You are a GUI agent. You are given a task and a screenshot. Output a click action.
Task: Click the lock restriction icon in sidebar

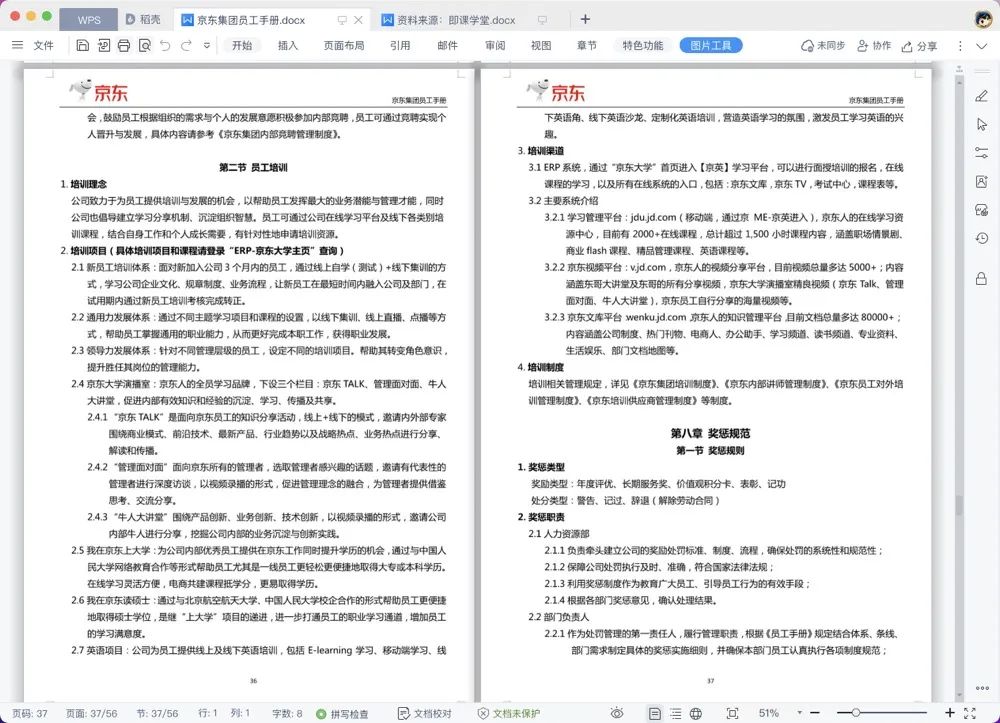(x=982, y=279)
